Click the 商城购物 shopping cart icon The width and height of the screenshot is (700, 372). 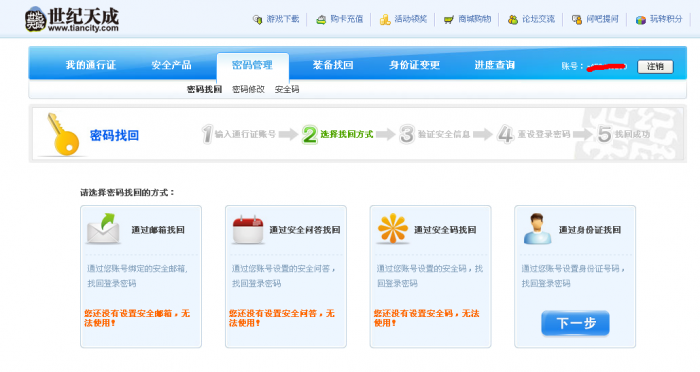pos(448,20)
